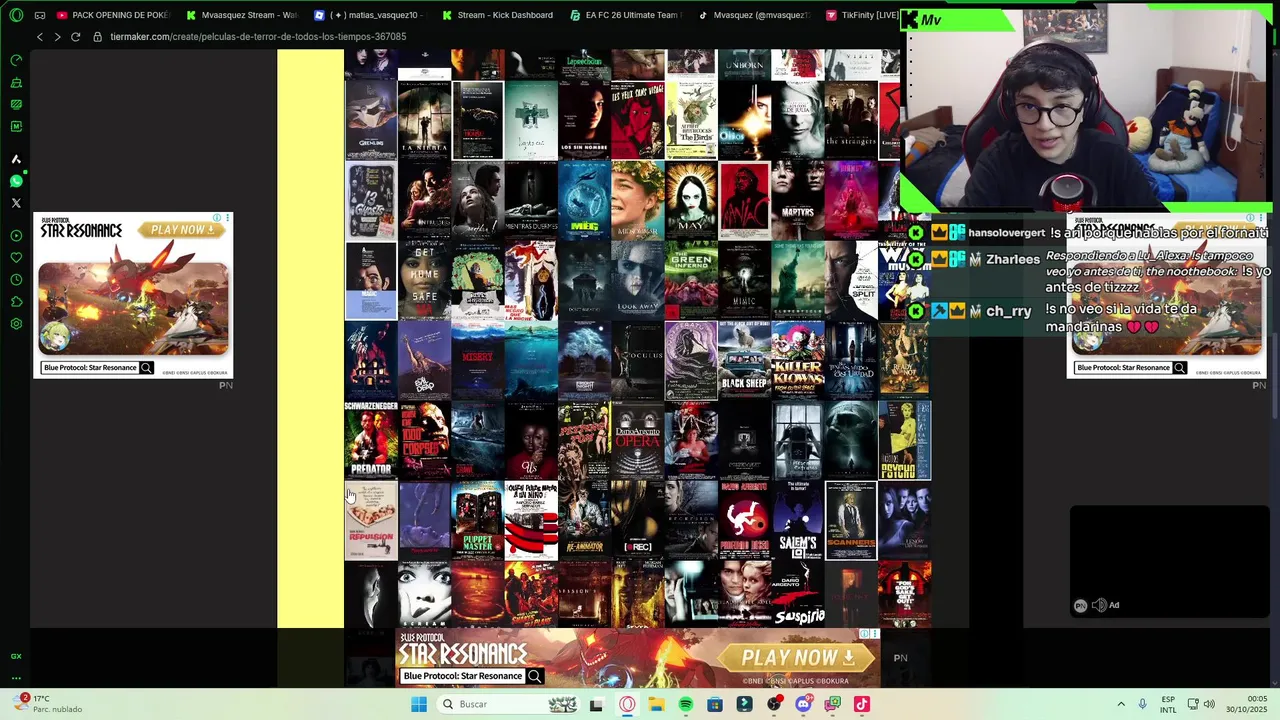The width and height of the screenshot is (1280, 720).
Task: Click PLAY NOW in bottom banner ad
Action: point(798,658)
